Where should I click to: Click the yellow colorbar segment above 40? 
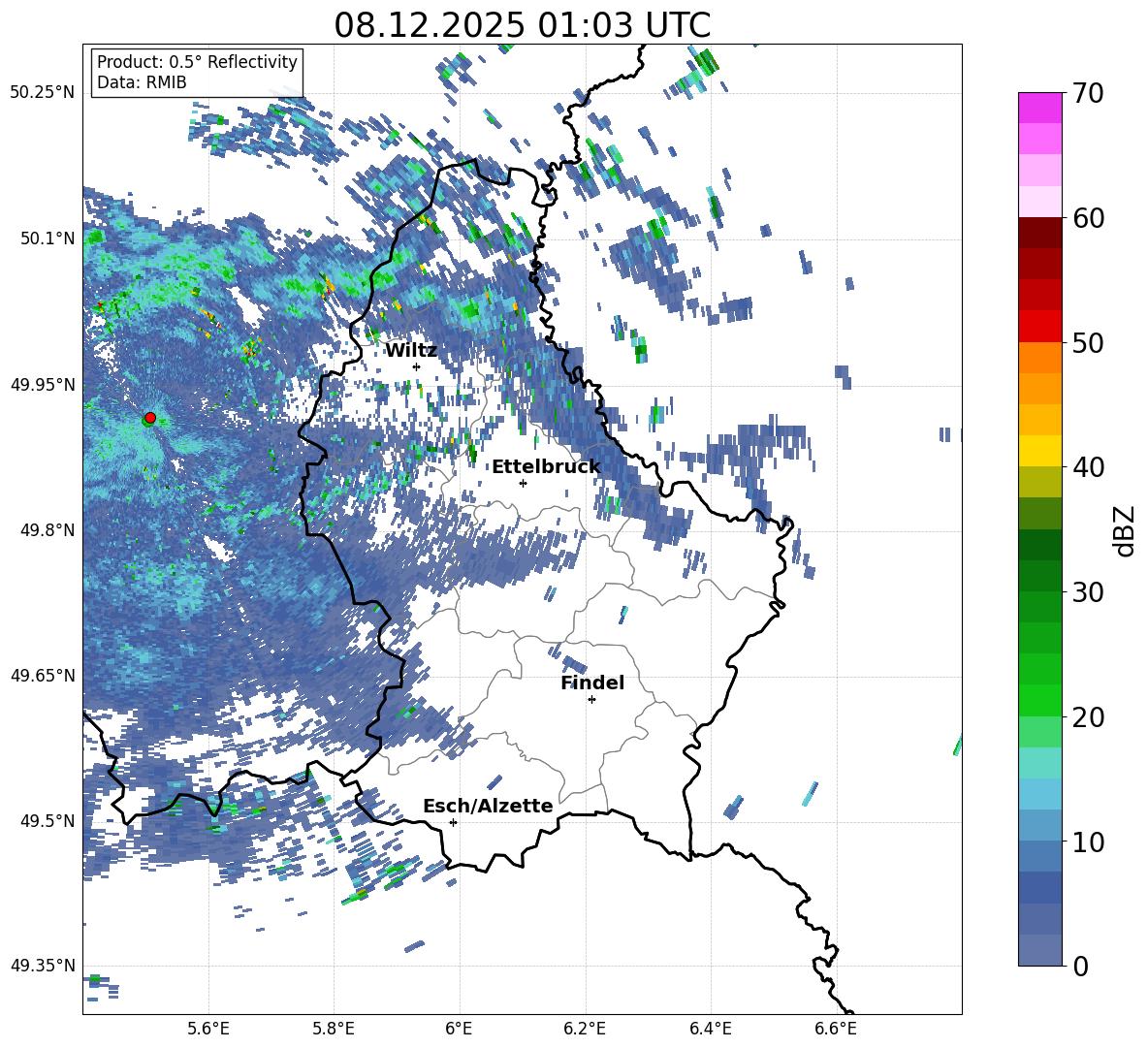[1039, 451]
